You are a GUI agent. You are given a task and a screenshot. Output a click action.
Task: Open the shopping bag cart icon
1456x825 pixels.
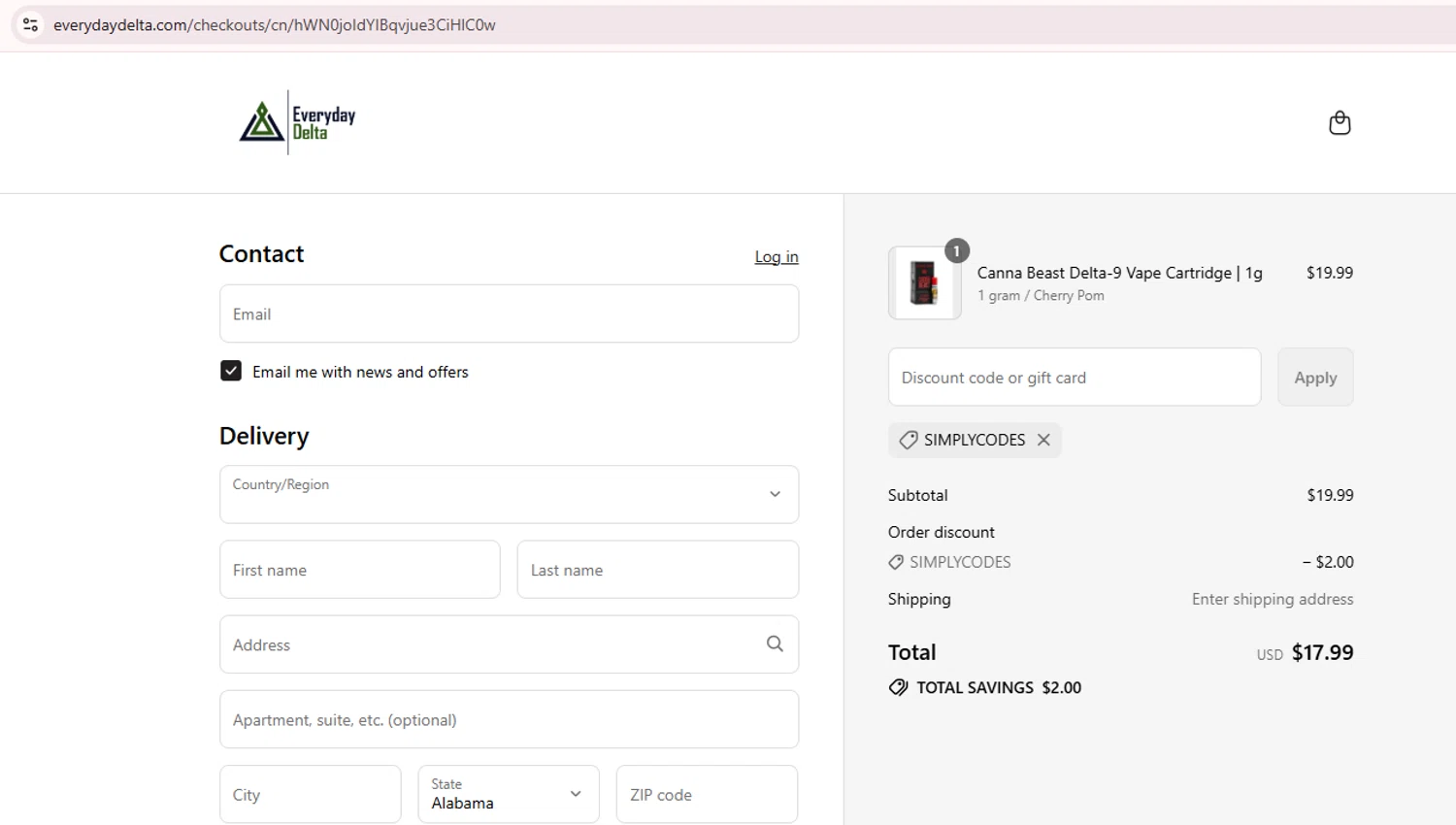click(x=1340, y=123)
